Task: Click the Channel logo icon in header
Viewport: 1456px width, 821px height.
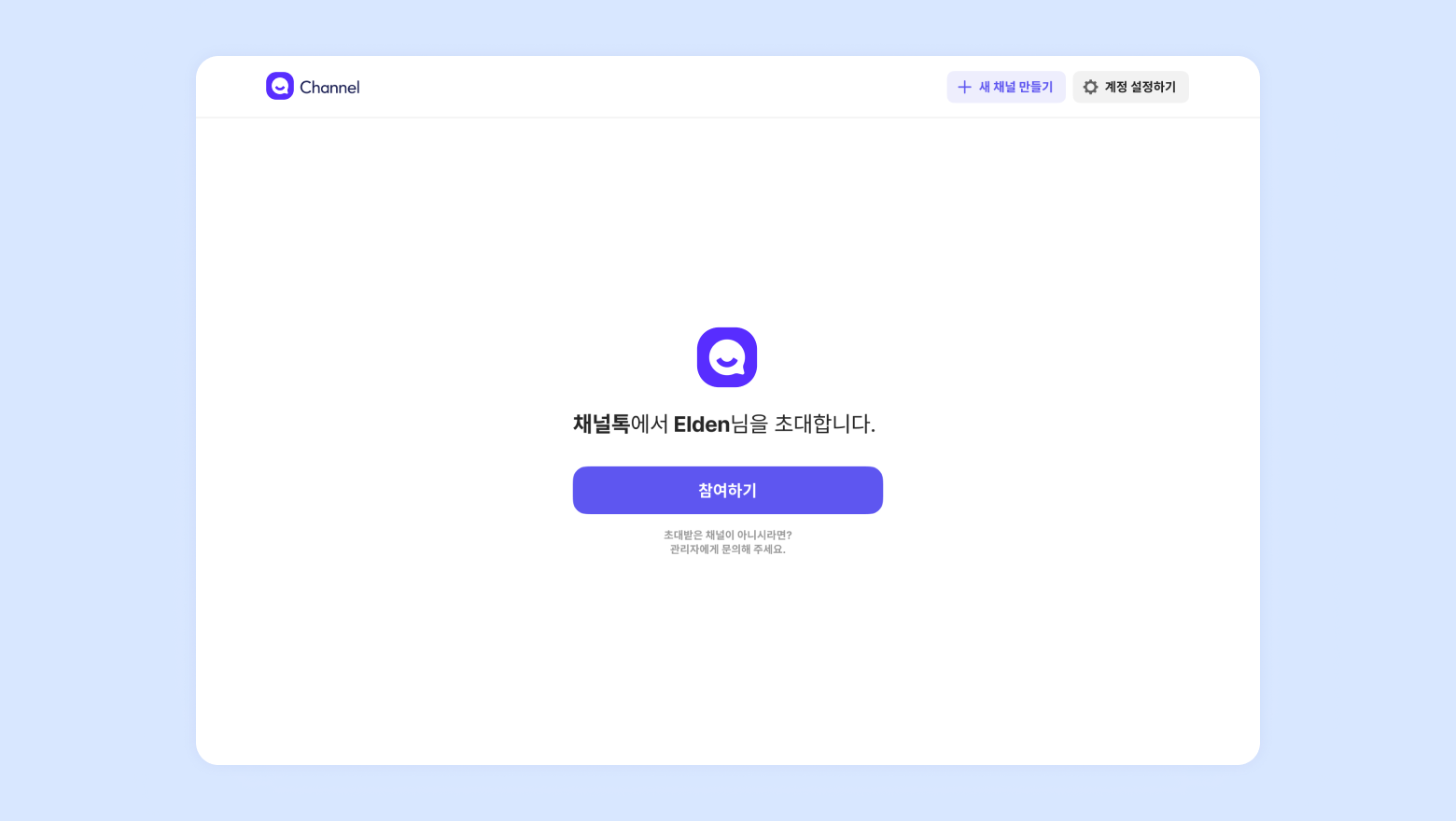Action: pyautogui.click(x=280, y=86)
